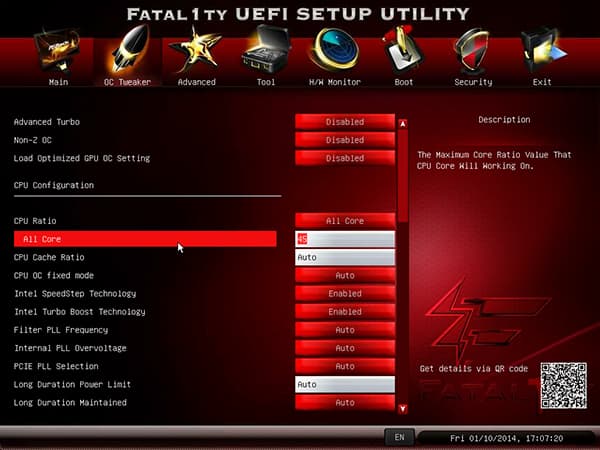Select the Internal PLL Overvoltage label
The width and height of the screenshot is (600, 450).
tap(70, 348)
